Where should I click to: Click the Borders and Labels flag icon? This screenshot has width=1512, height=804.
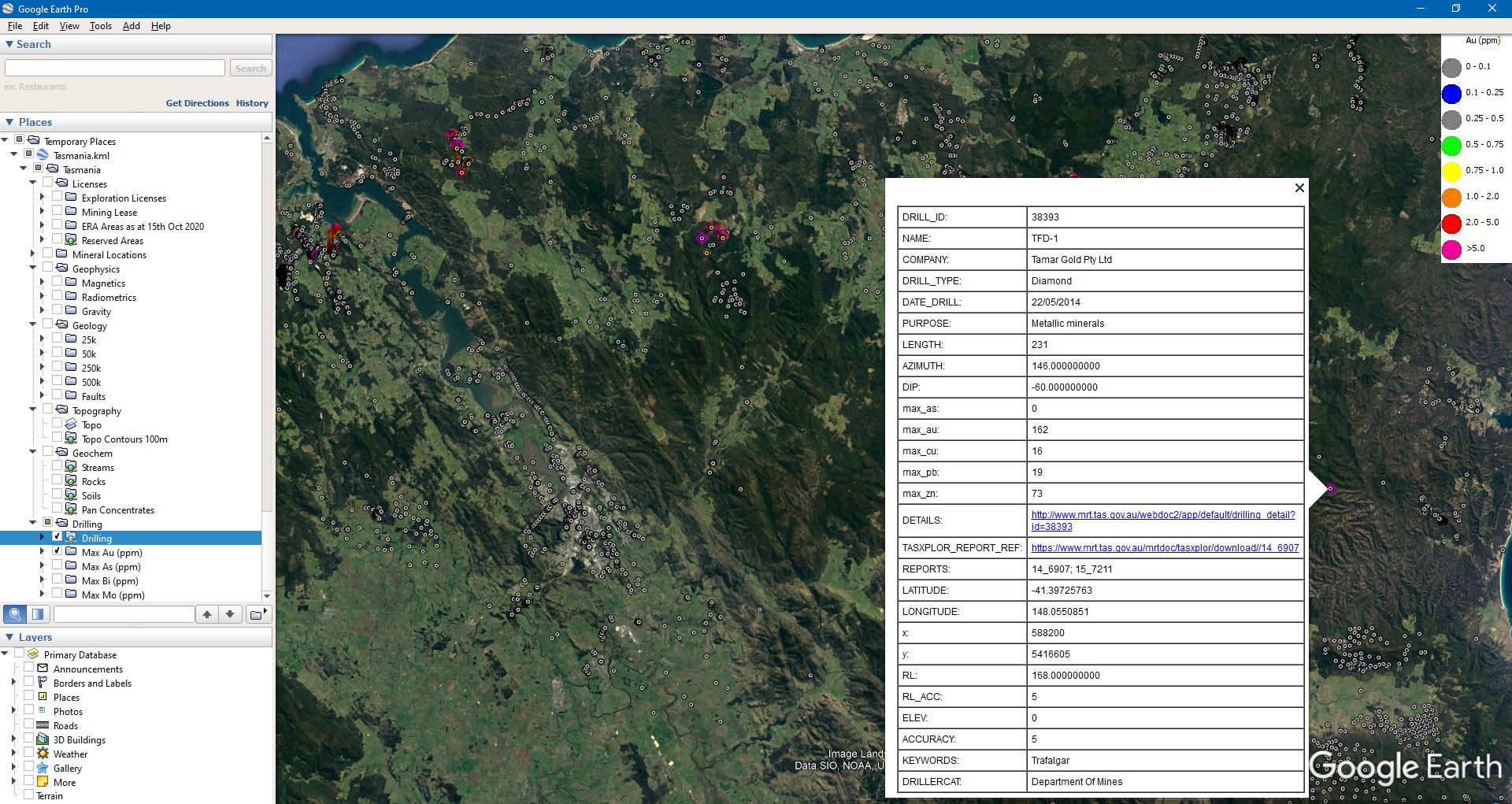[43, 683]
